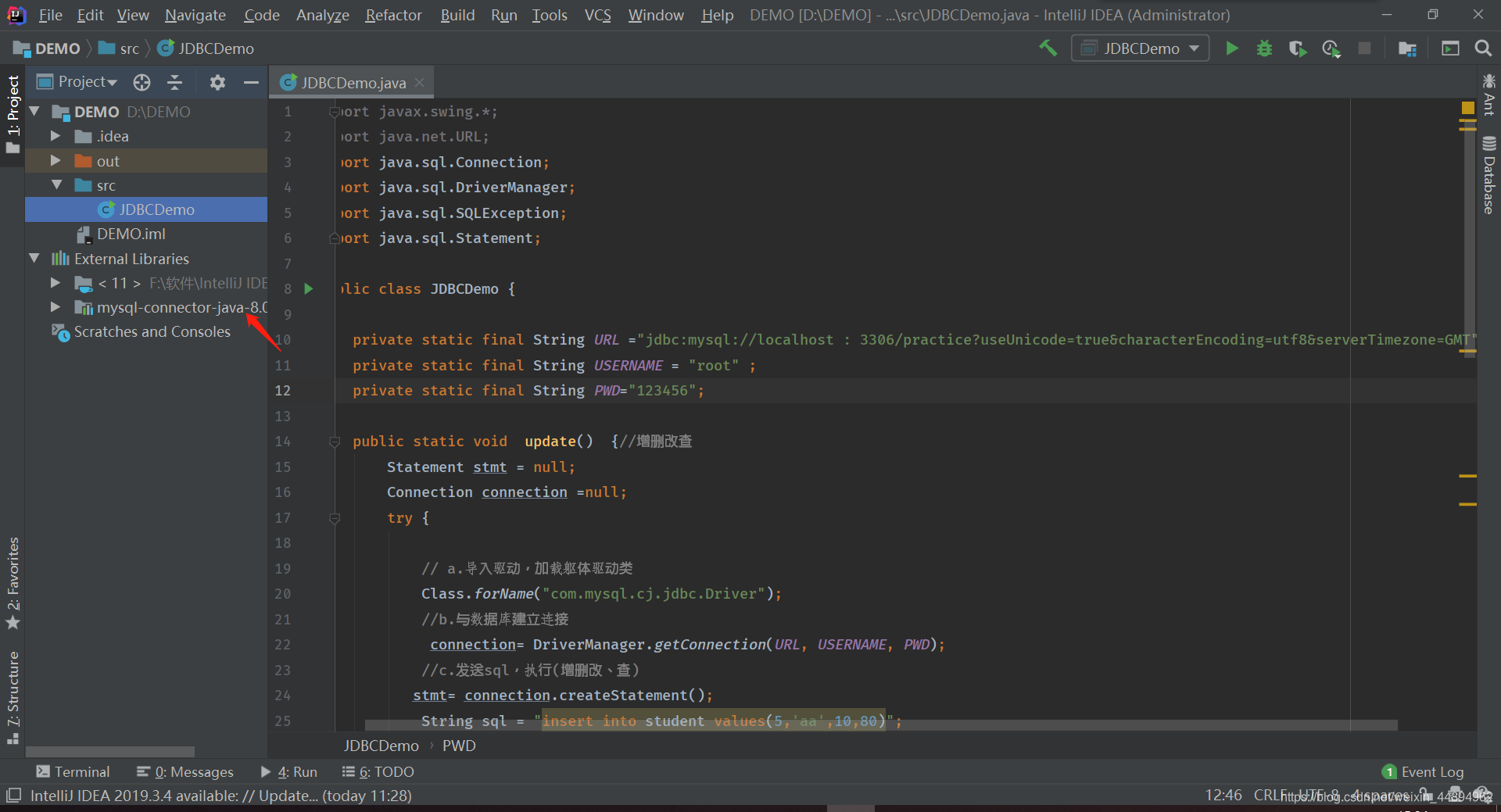Run JDBCDemo with the green play button

point(1232,48)
